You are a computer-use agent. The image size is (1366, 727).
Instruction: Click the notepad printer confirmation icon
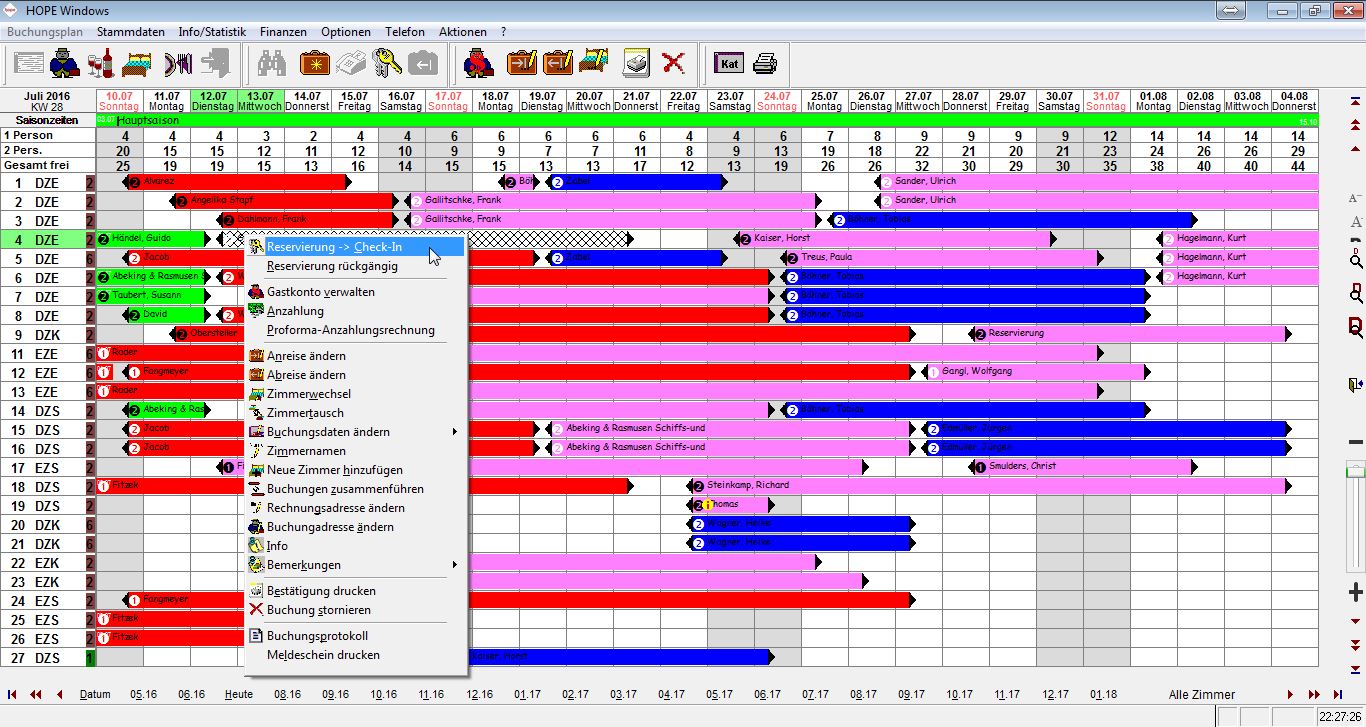(637, 63)
